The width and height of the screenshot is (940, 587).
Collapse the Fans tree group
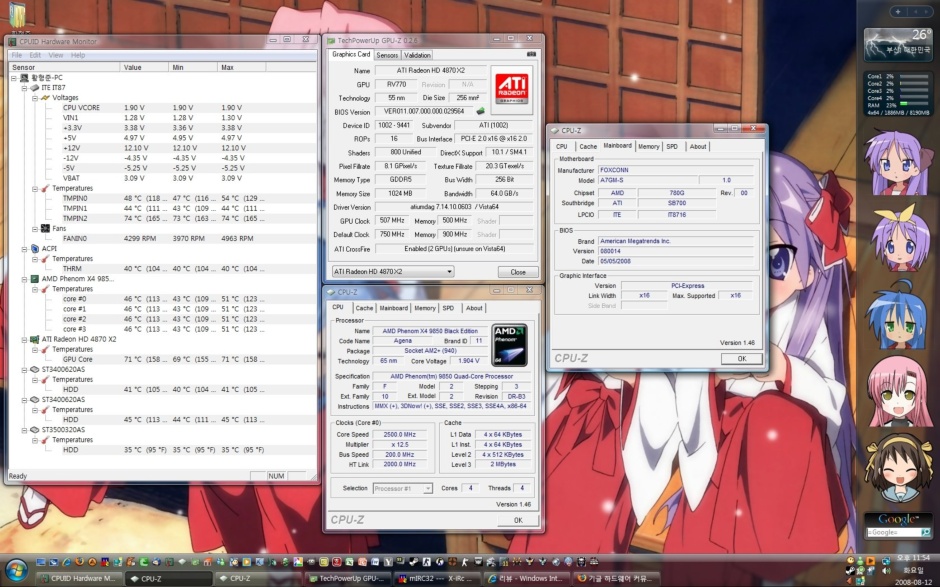(35, 229)
